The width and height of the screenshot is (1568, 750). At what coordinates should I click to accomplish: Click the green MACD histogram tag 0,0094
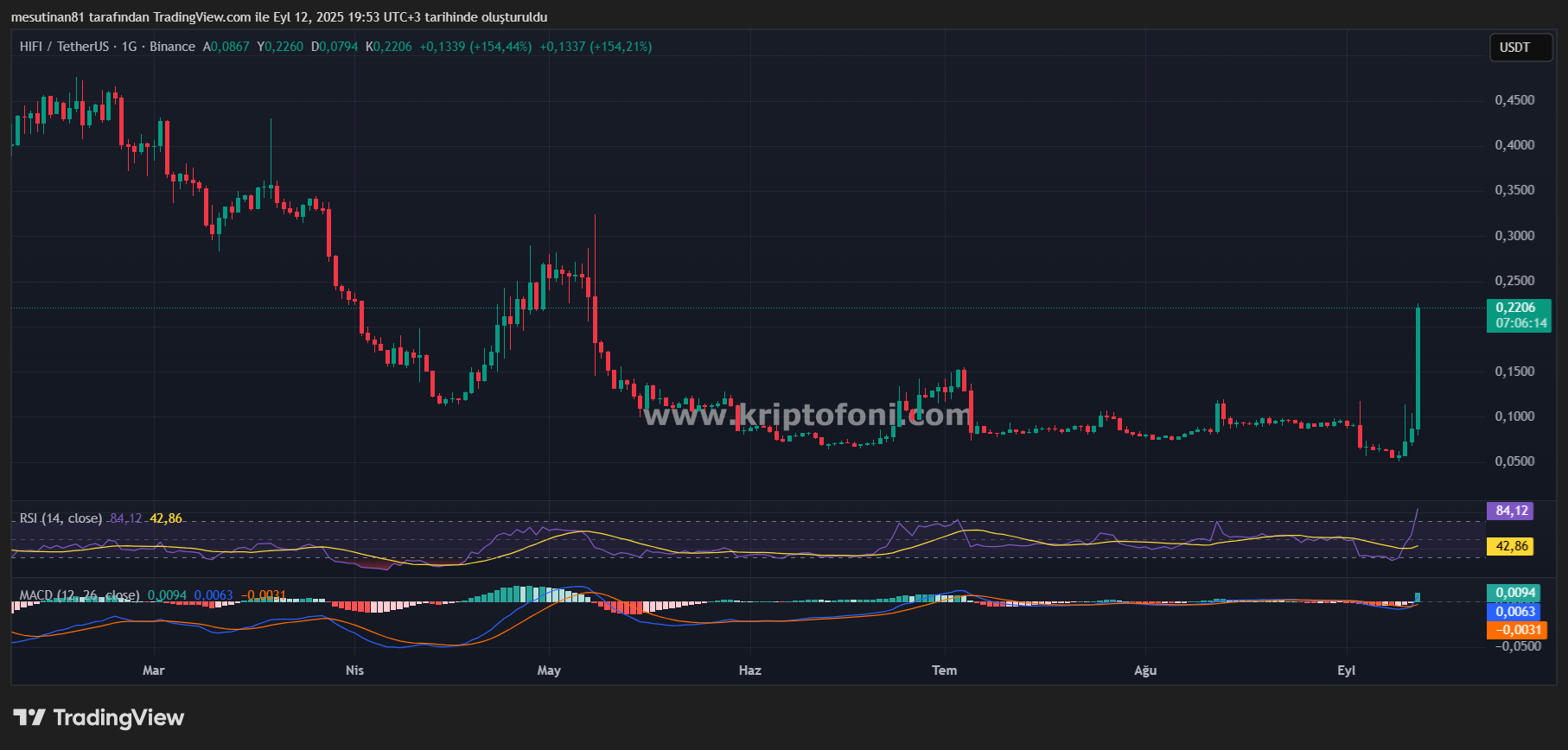tap(1515, 593)
